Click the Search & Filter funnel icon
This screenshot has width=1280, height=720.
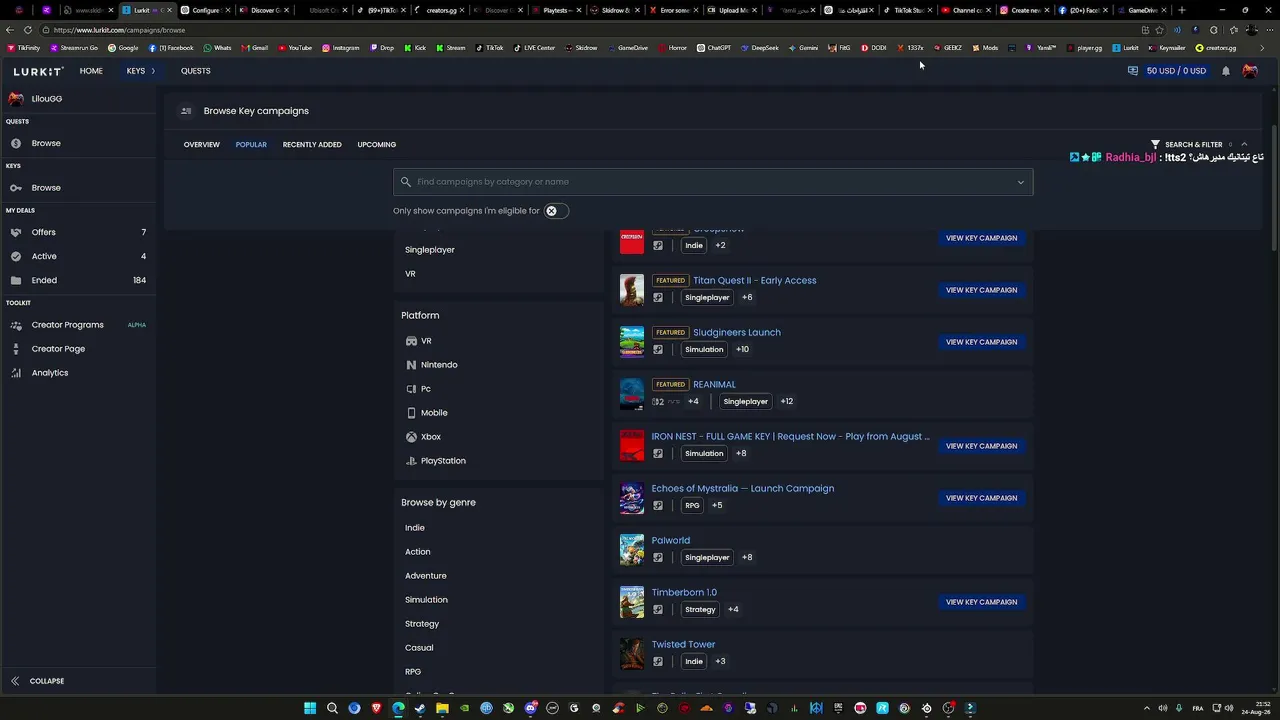[1155, 144]
